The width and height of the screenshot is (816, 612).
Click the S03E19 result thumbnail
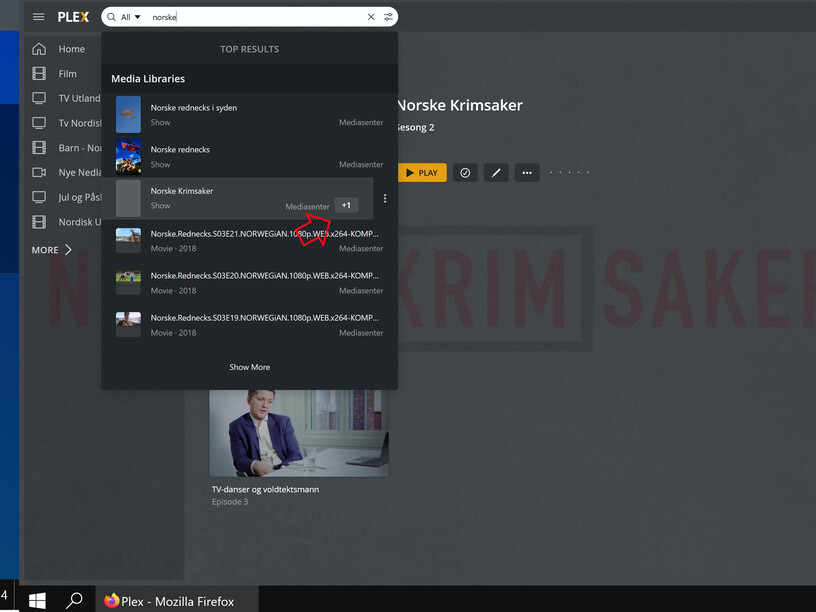tap(128, 325)
